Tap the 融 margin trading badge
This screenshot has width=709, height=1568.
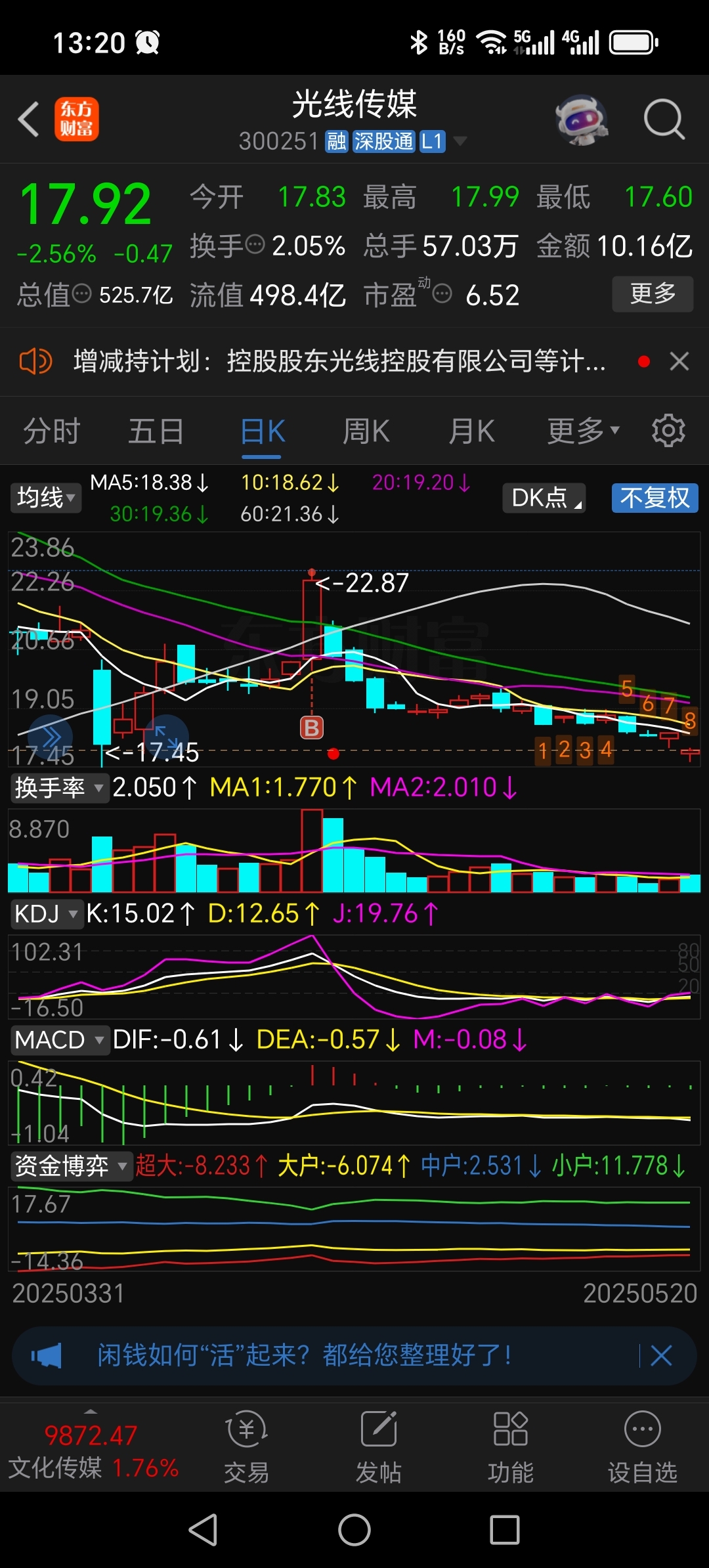pos(337,141)
